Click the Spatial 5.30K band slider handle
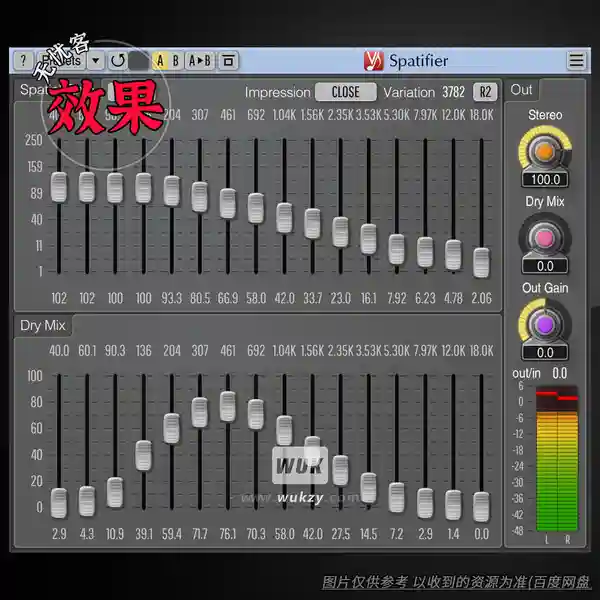 [x=397, y=249]
